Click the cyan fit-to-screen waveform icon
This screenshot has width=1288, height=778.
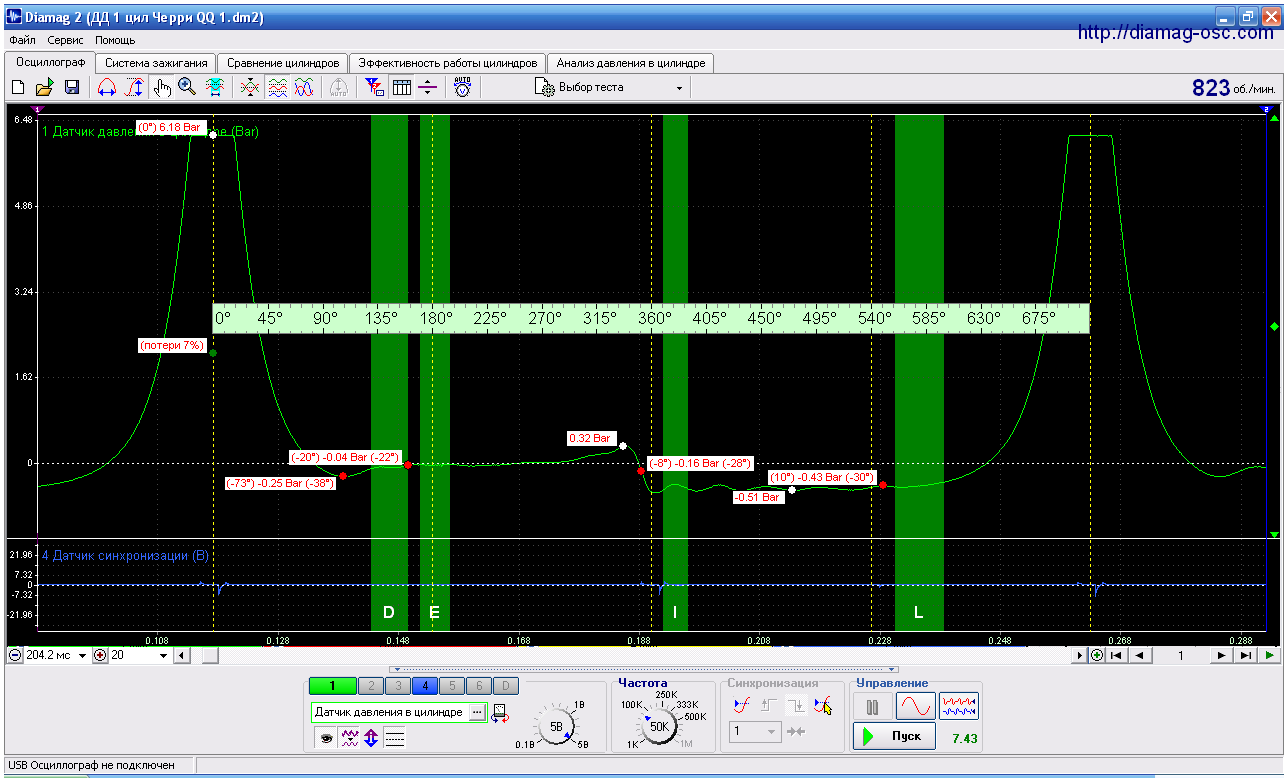pos(214,88)
